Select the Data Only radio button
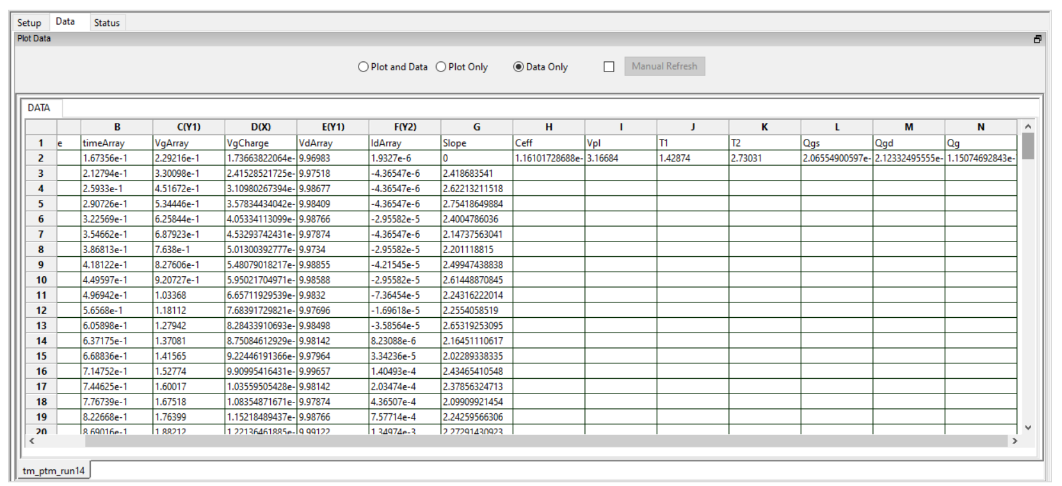1062x486 pixels. pos(518,67)
